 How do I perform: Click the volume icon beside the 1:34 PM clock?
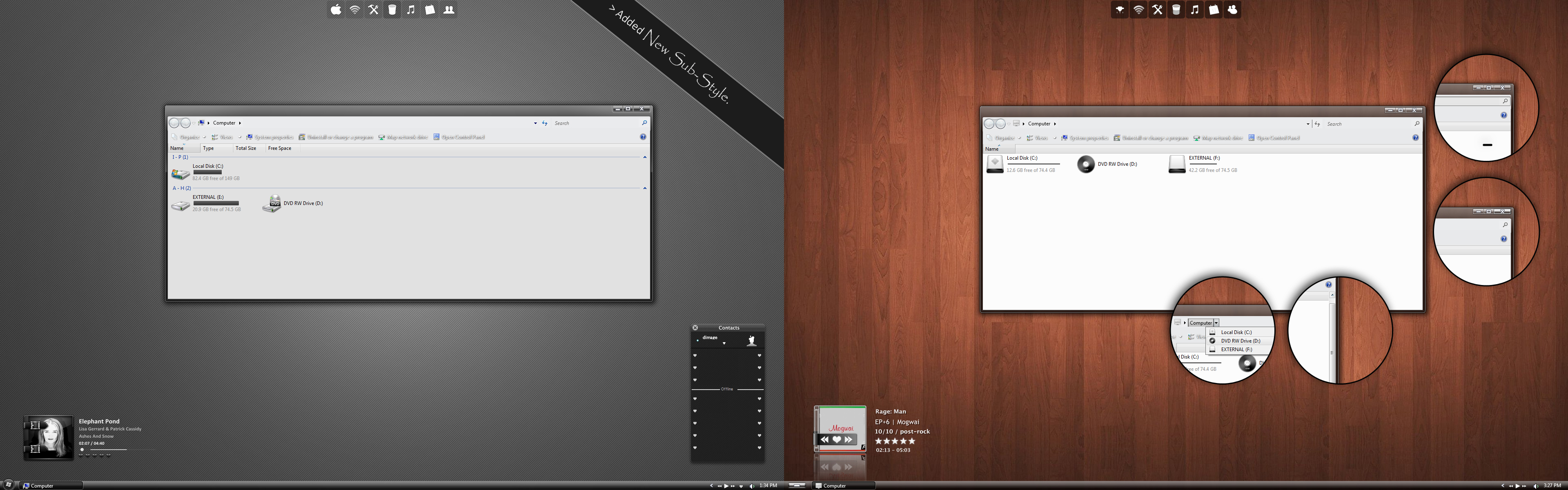pos(752,486)
